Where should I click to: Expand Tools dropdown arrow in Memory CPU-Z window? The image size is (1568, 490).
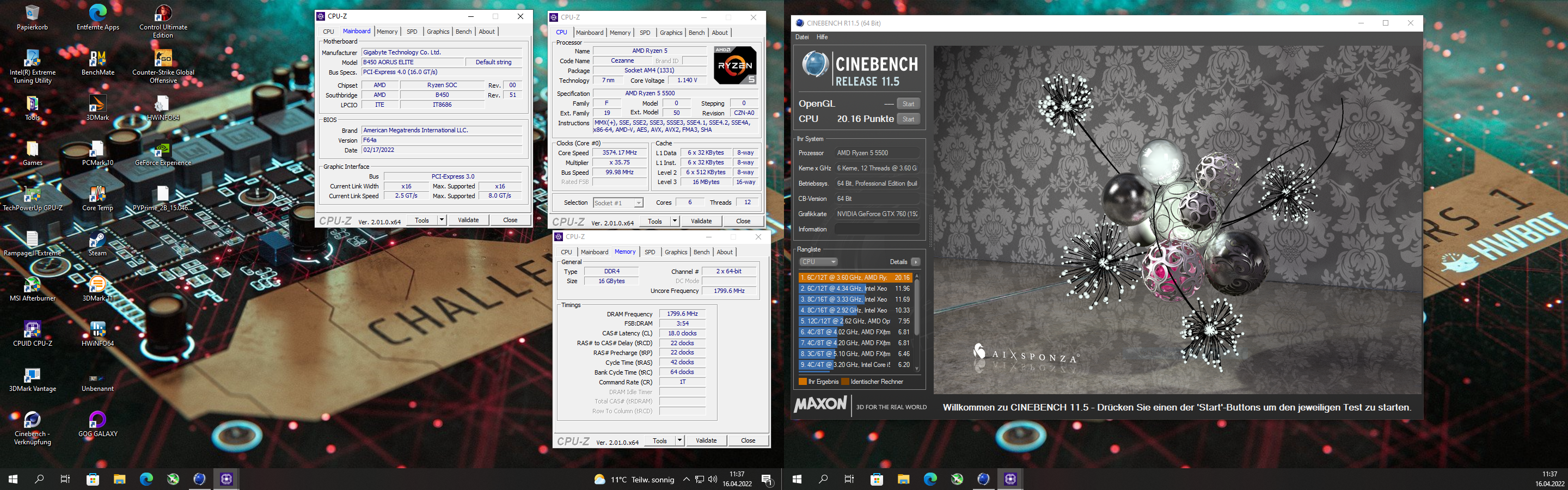[680, 440]
